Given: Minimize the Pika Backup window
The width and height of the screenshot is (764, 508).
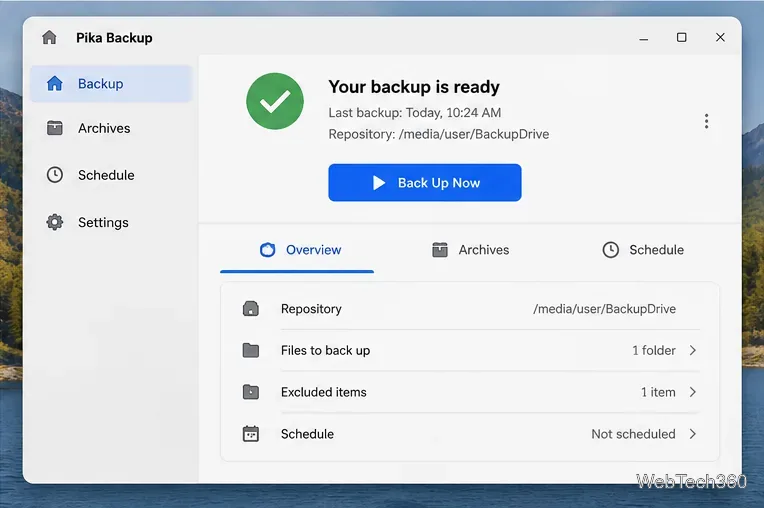Looking at the screenshot, I should [644, 38].
